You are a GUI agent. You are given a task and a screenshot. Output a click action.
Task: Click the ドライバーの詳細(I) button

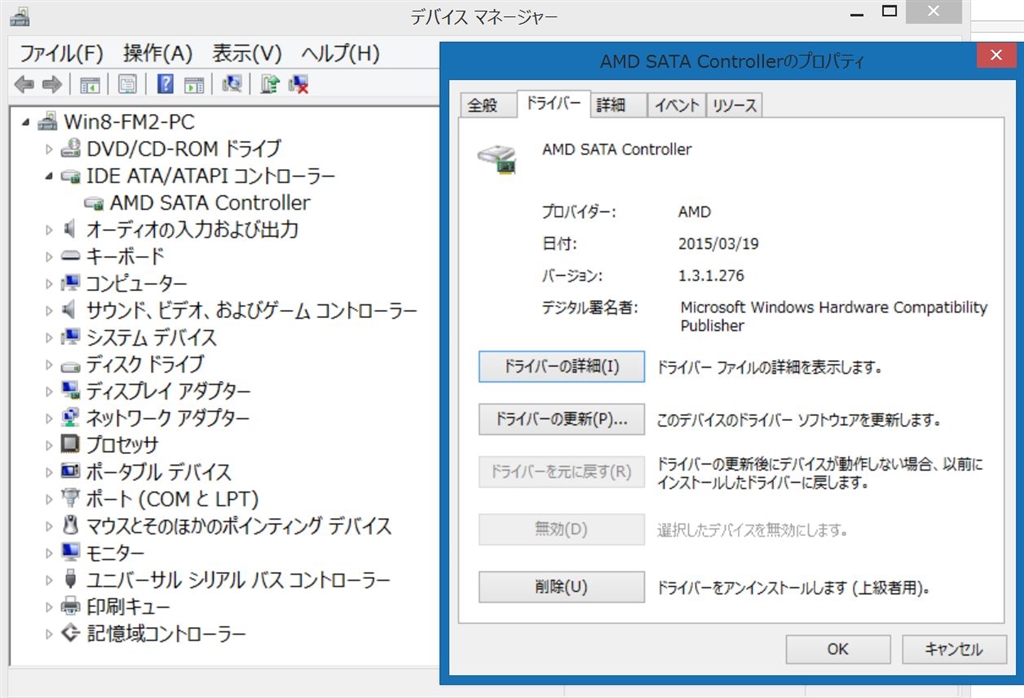562,366
